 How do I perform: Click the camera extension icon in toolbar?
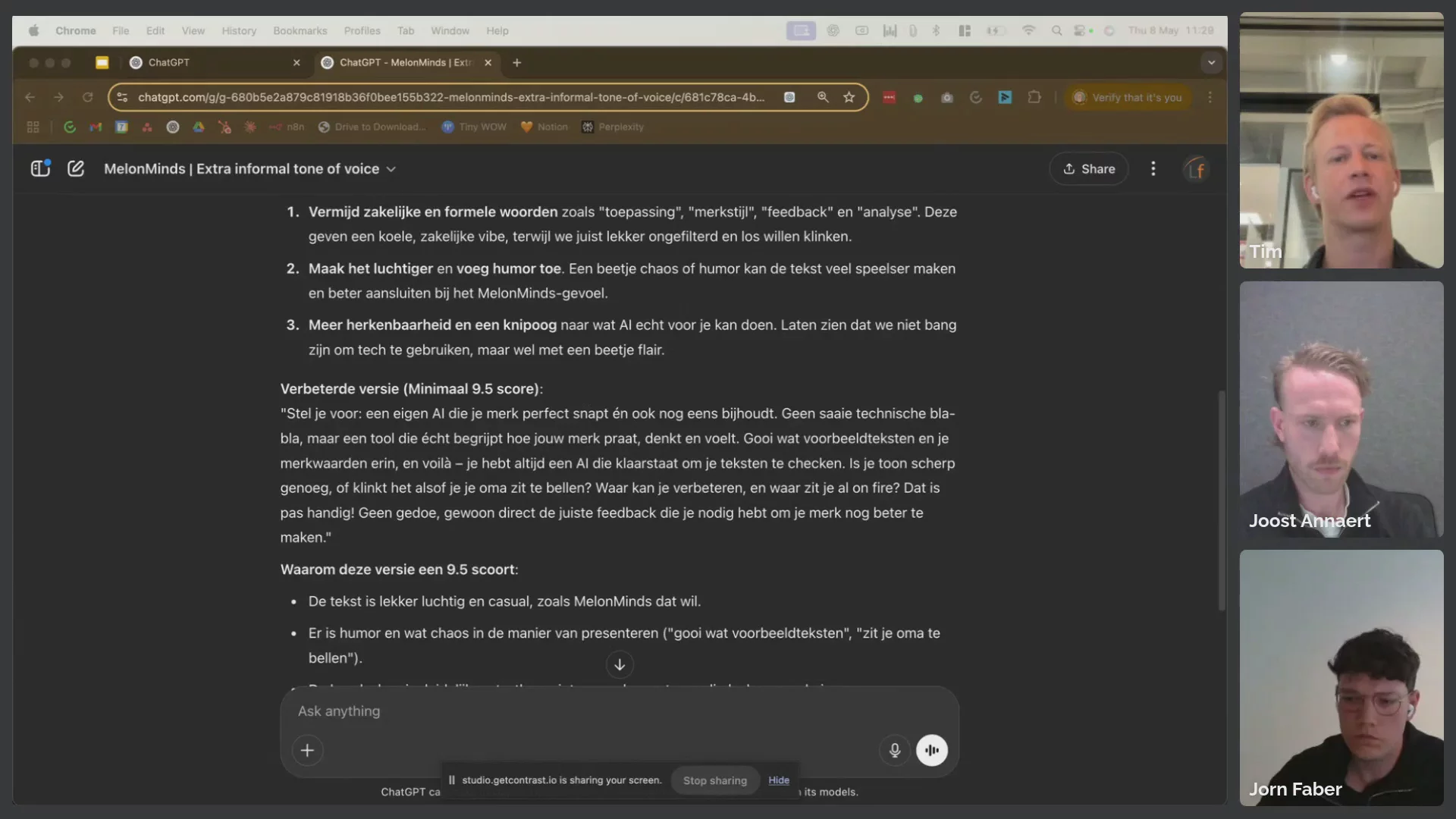947,98
